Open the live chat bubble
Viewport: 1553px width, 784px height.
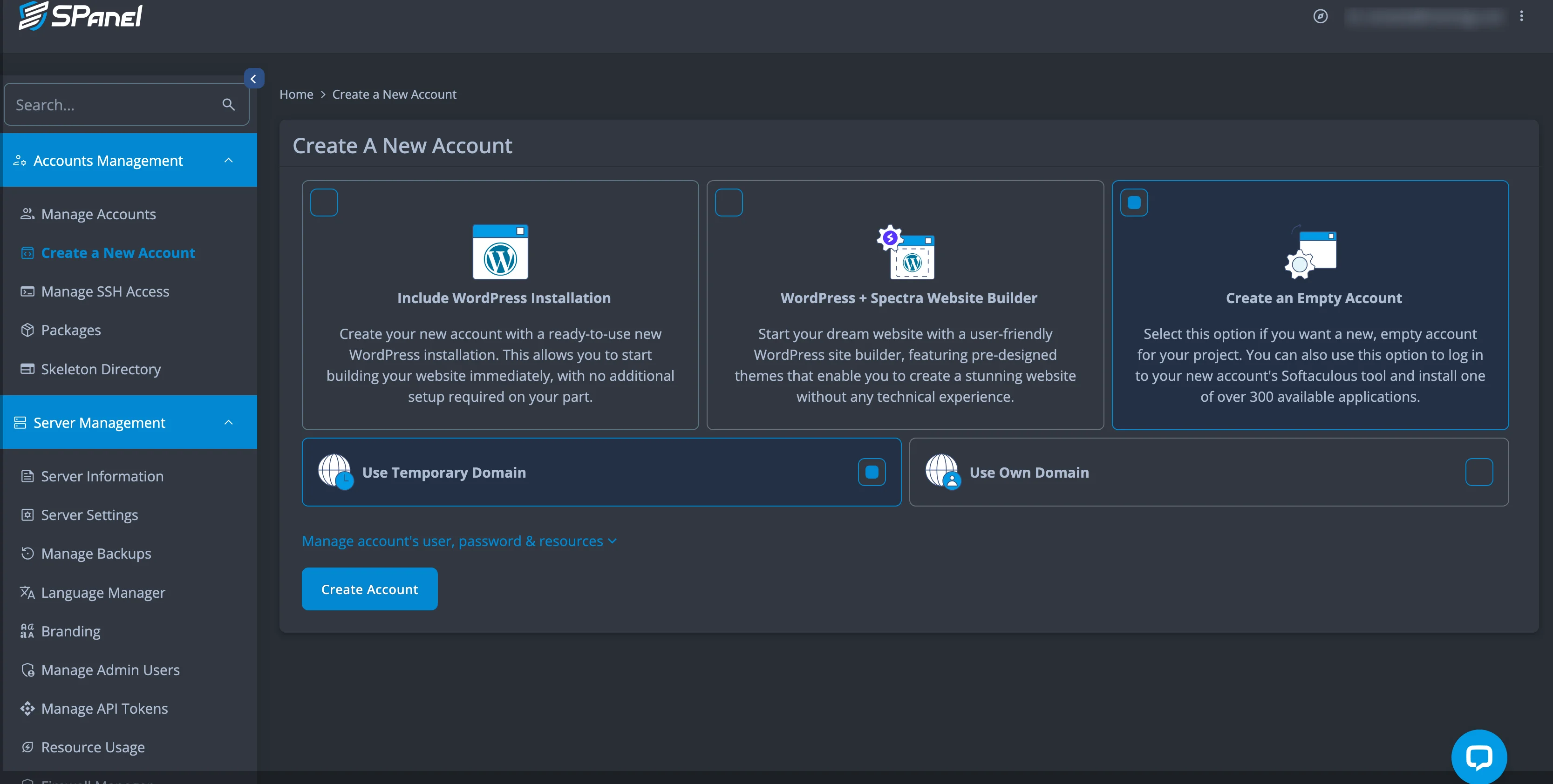[1479, 756]
